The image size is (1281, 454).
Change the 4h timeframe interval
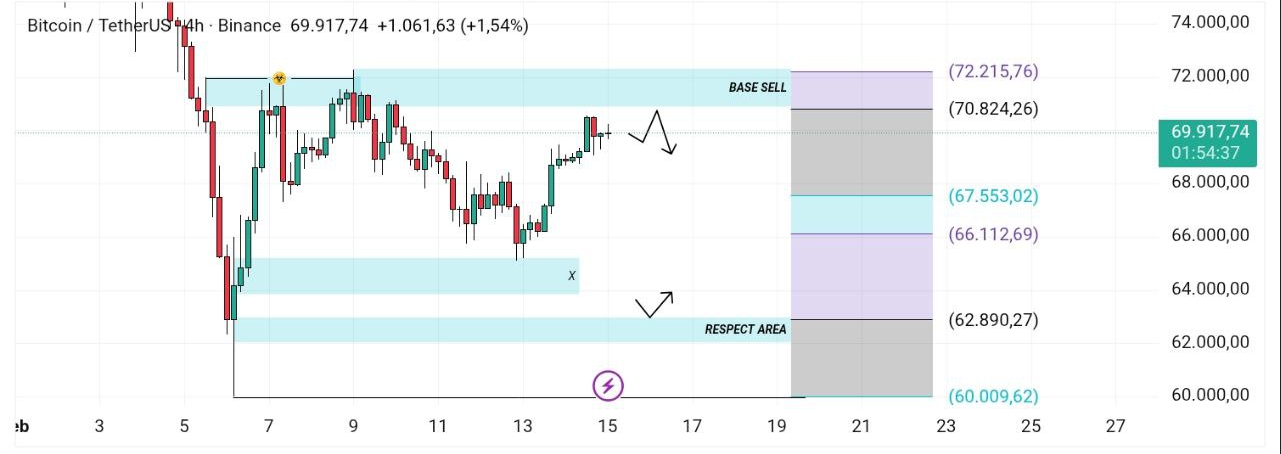pyautogui.click(x=192, y=25)
